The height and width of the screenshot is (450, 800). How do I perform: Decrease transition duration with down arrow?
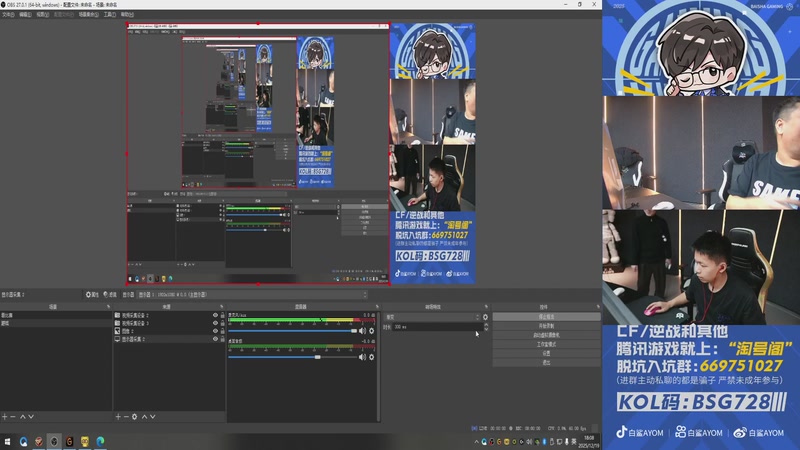point(486,329)
